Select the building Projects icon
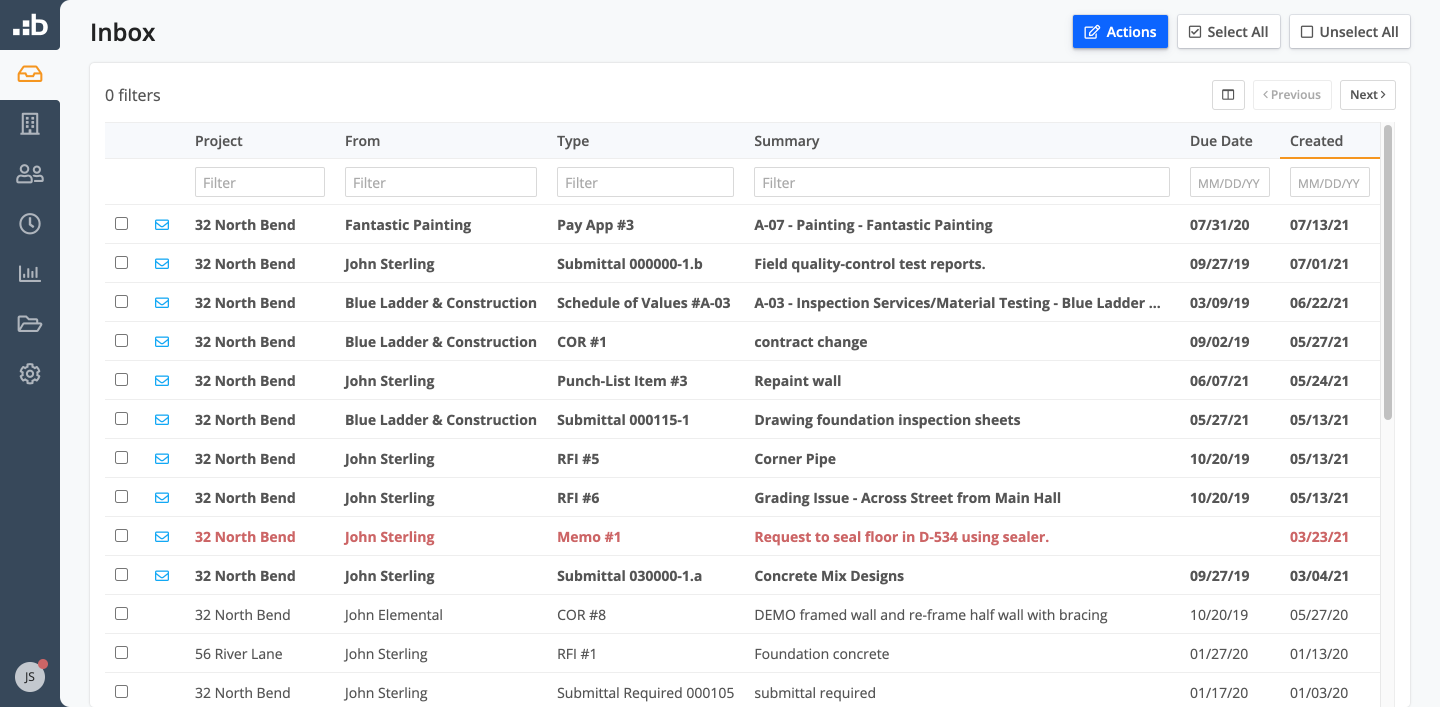Viewport: 1440px width, 707px height. coord(29,124)
